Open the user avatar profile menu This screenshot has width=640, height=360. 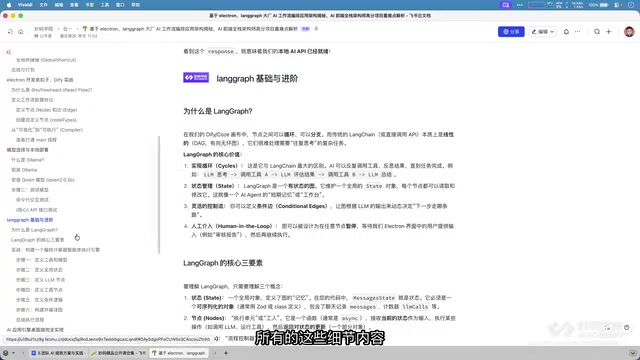click(x=629, y=31)
